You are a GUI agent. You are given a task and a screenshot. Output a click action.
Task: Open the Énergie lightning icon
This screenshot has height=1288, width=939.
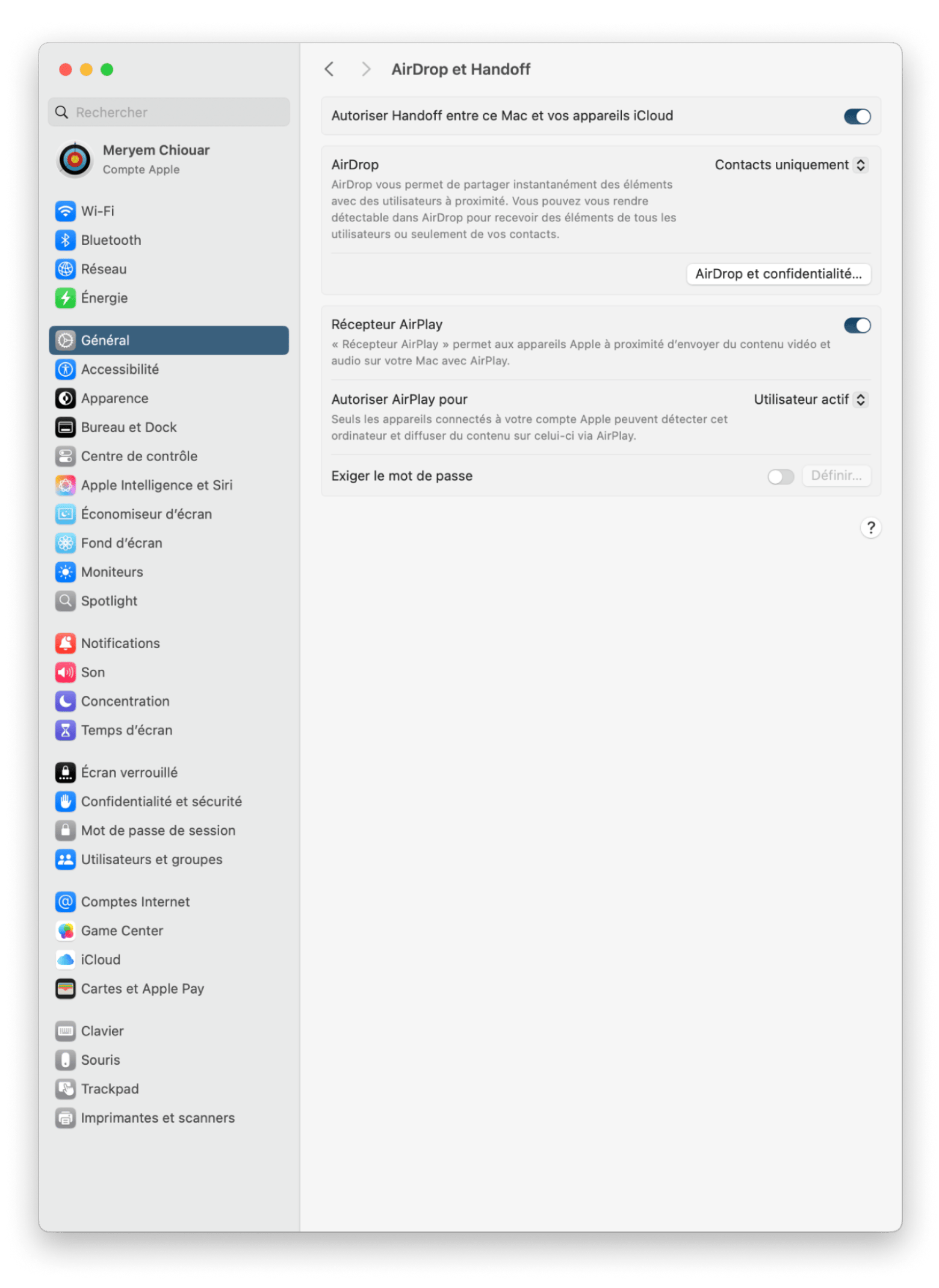[x=65, y=297]
